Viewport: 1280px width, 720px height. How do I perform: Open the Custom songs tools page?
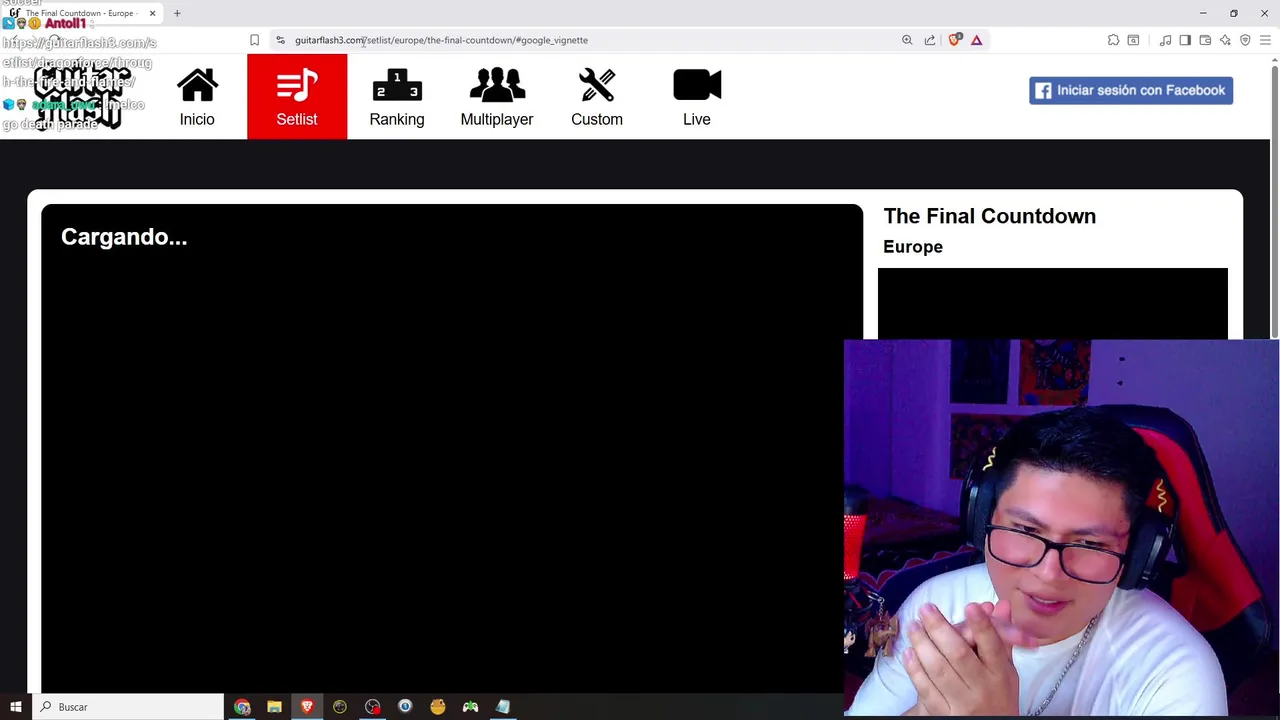pos(597,97)
